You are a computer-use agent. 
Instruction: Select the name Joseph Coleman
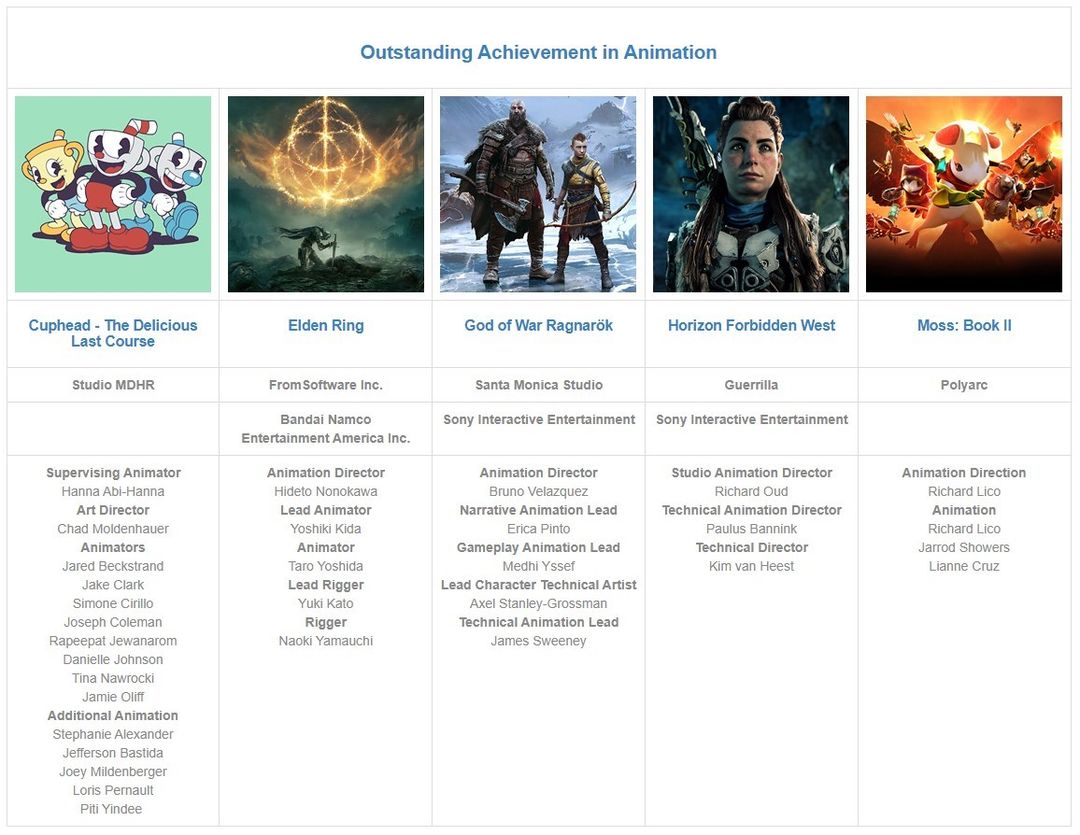click(x=113, y=621)
